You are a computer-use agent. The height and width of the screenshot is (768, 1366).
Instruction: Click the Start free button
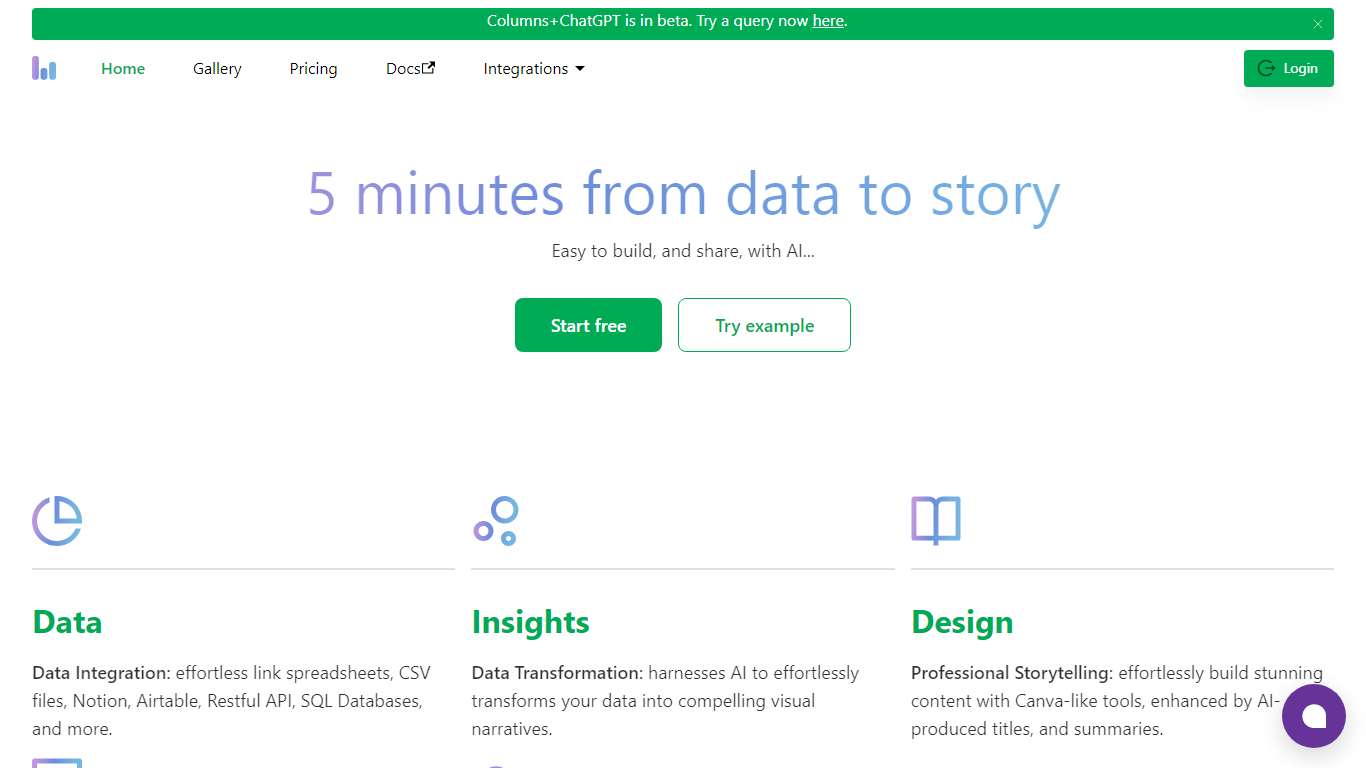(588, 325)
